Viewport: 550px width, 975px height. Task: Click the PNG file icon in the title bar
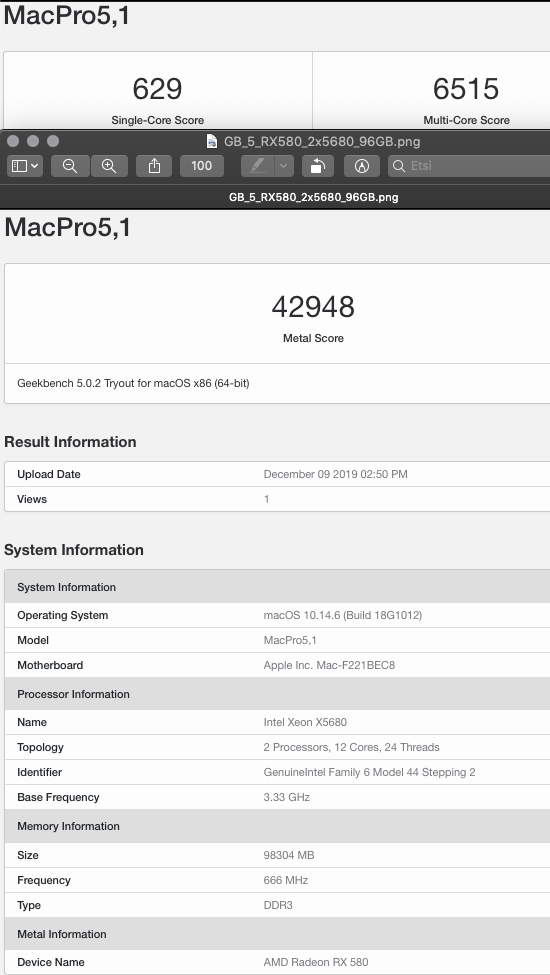pos(212,141)
